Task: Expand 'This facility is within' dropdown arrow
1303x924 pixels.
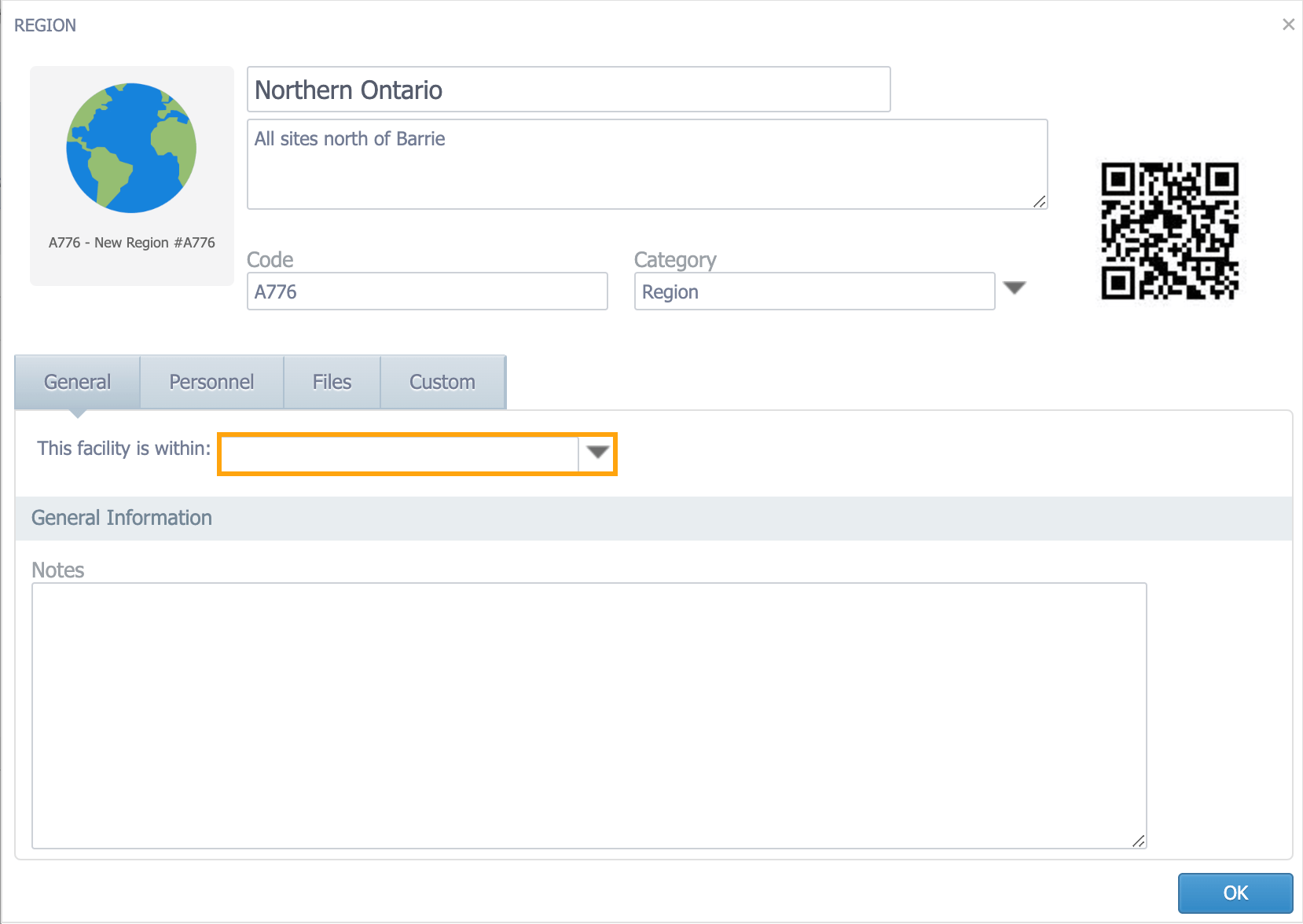Action: pos(598,453)
